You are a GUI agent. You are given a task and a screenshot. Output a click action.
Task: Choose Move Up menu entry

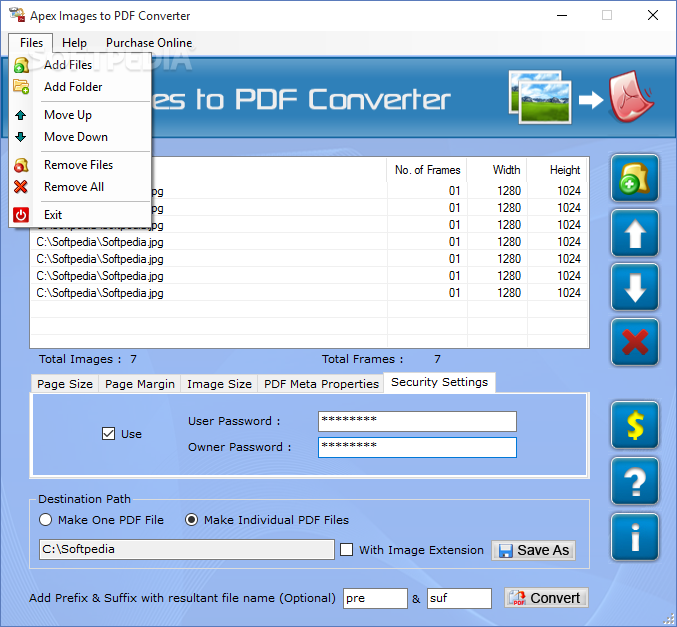click(x=80, y=115)
